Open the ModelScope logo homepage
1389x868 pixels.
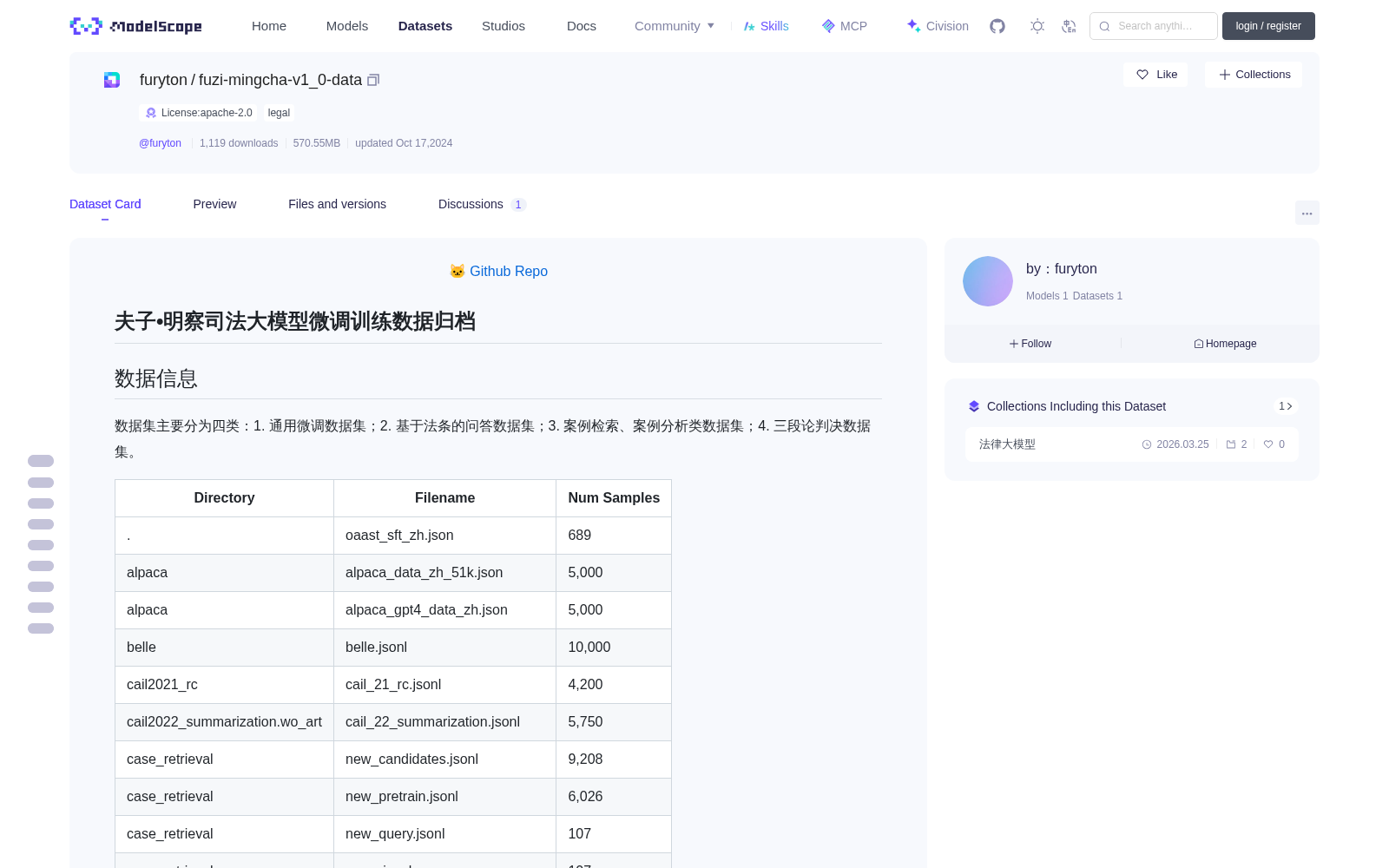tap(135, 26)
